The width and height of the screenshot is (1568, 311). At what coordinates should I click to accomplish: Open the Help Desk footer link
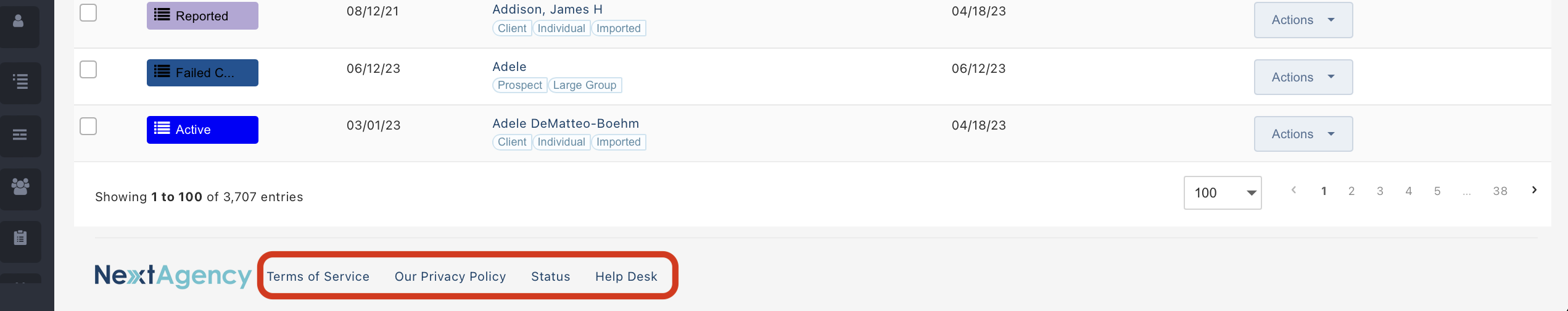[626, 276]
